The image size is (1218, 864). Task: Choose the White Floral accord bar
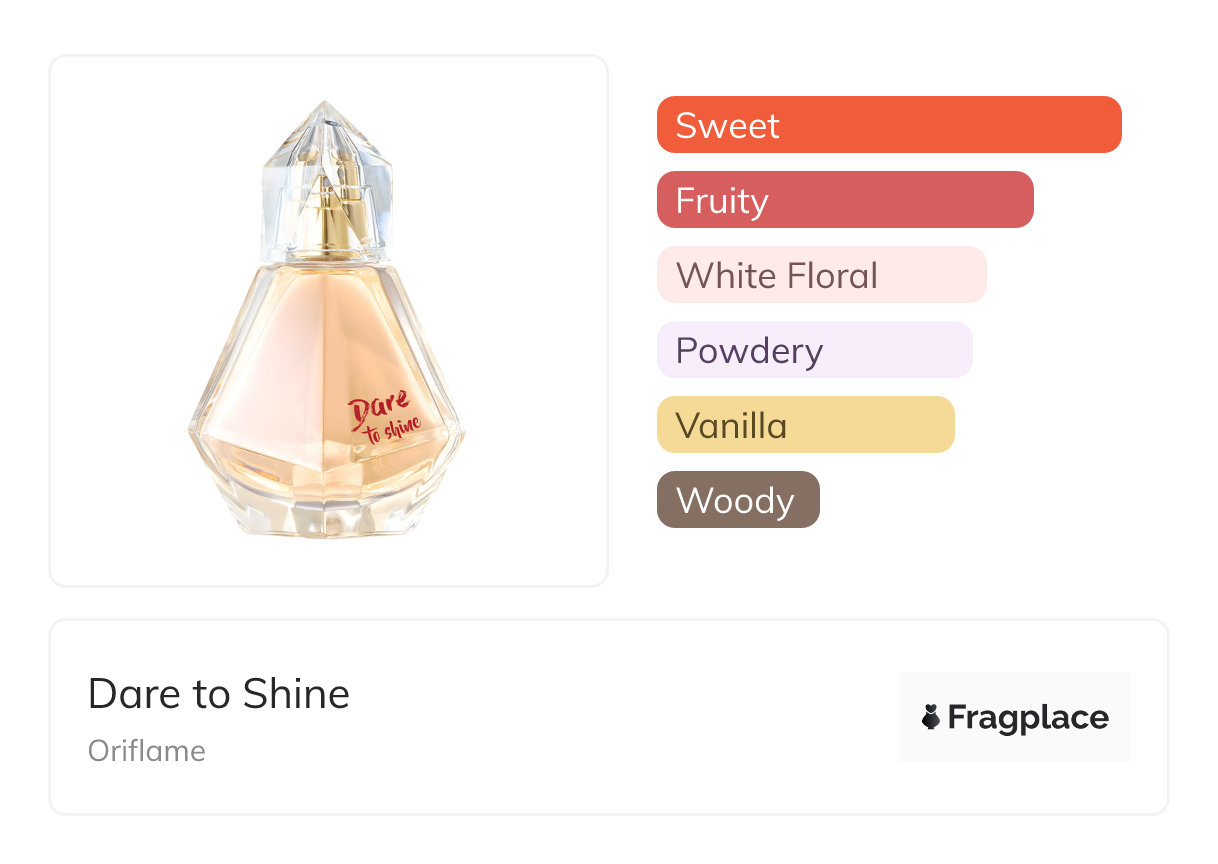coord(822,275)
